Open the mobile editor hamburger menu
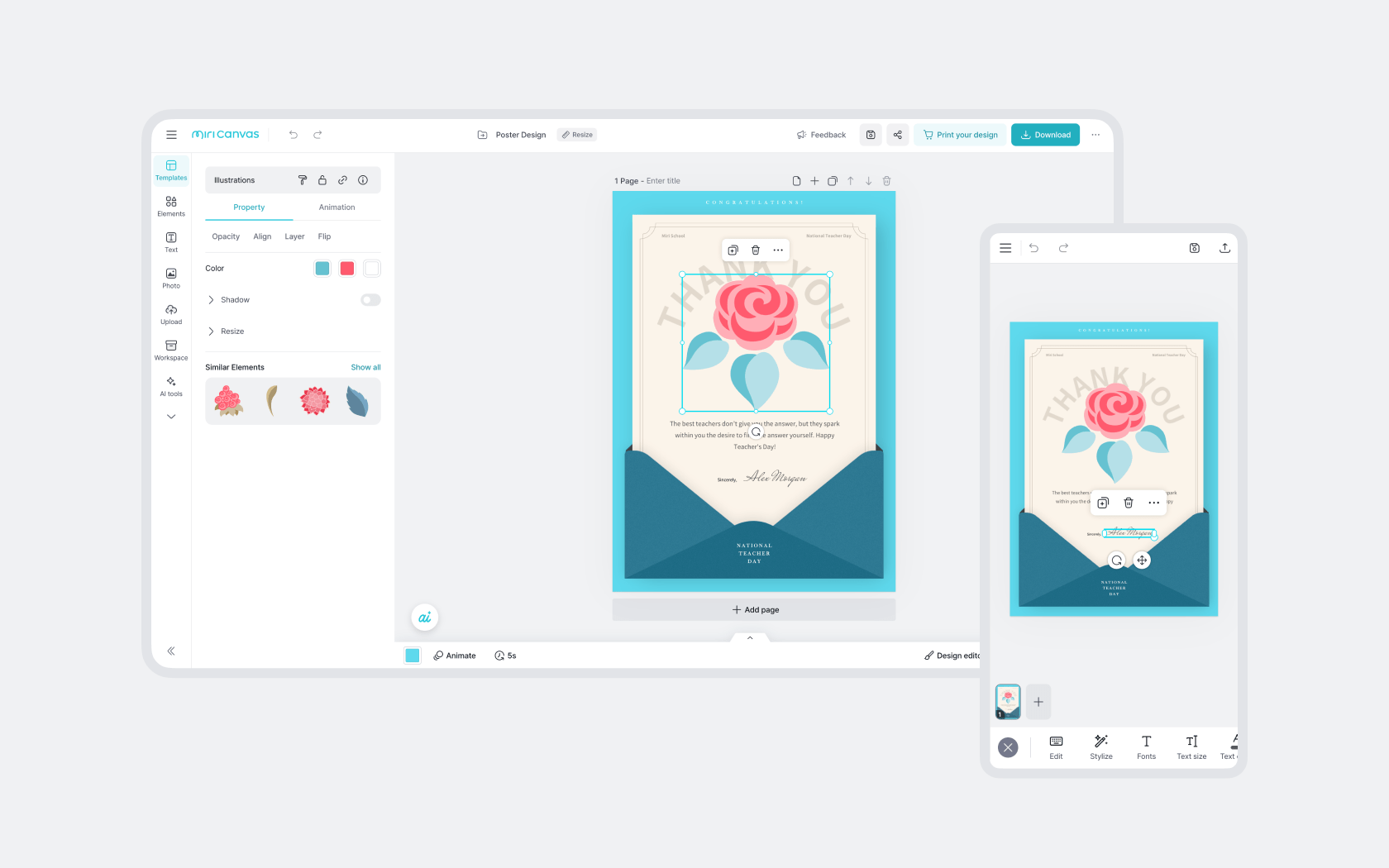The height and width of the screenshot is (868, 1389). 1005,248
